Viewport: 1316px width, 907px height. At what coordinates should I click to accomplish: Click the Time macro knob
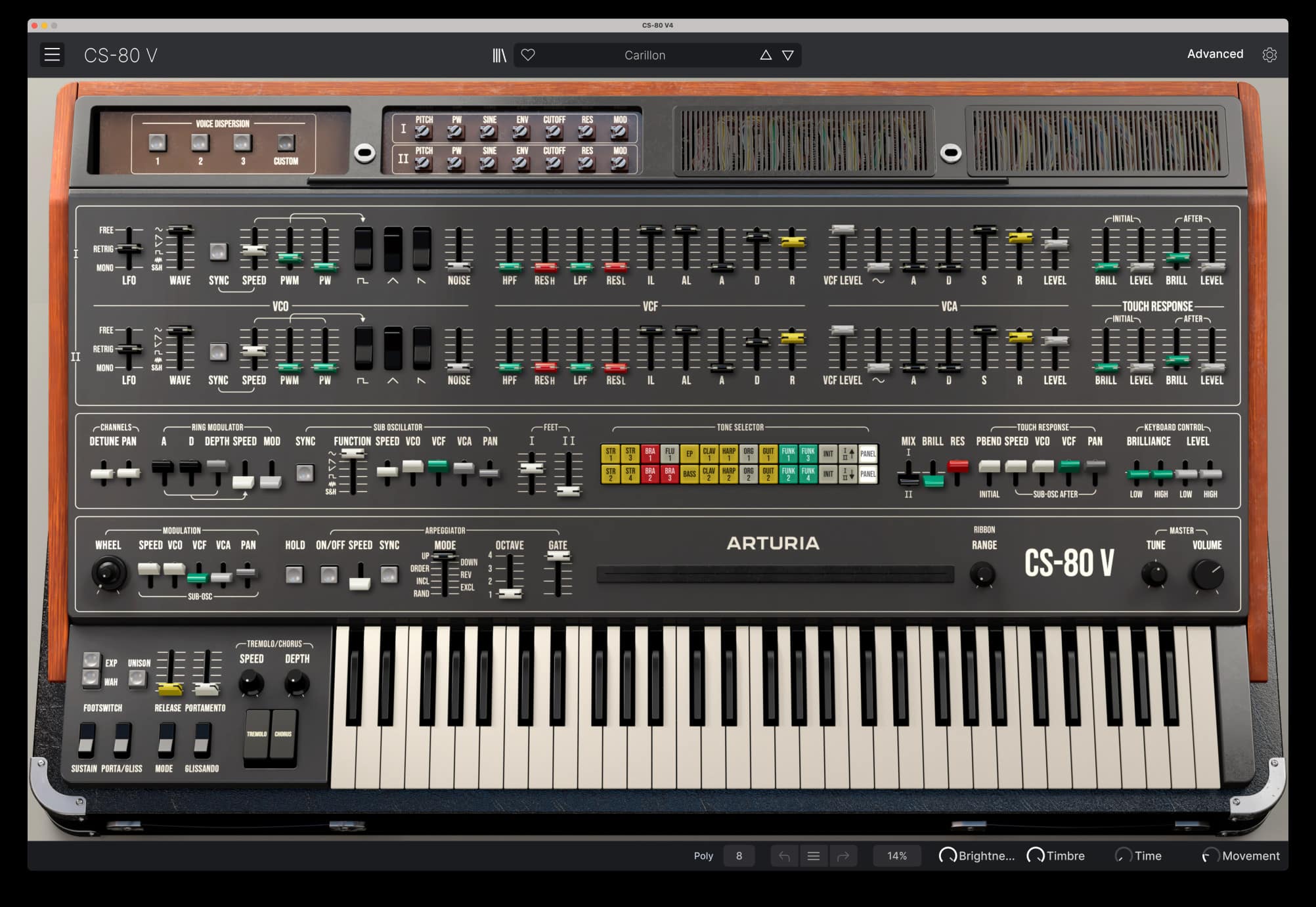[1124, 855]
